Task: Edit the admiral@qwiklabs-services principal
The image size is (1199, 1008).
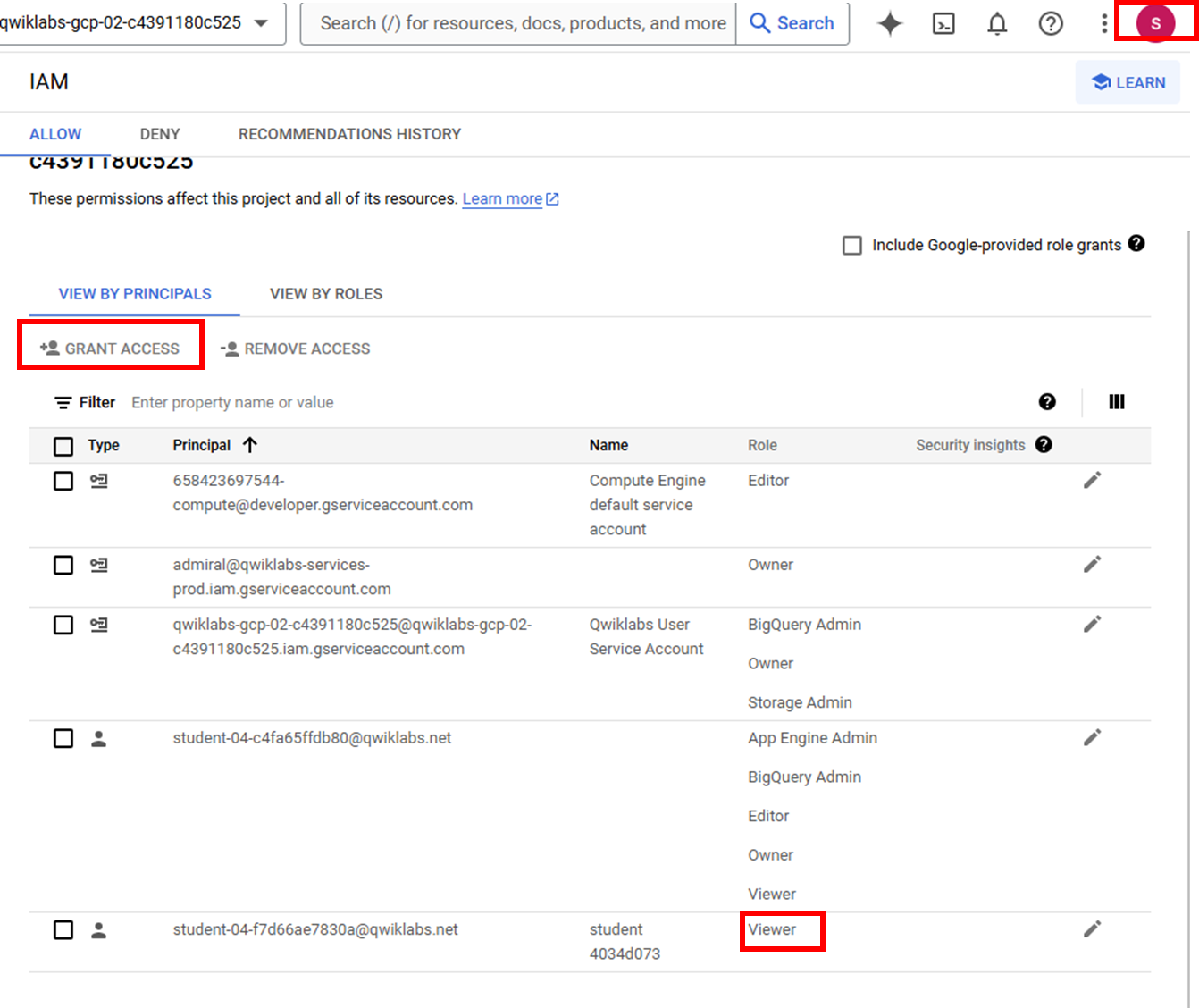Action: pyautogui.click(x=1092, y=564)
